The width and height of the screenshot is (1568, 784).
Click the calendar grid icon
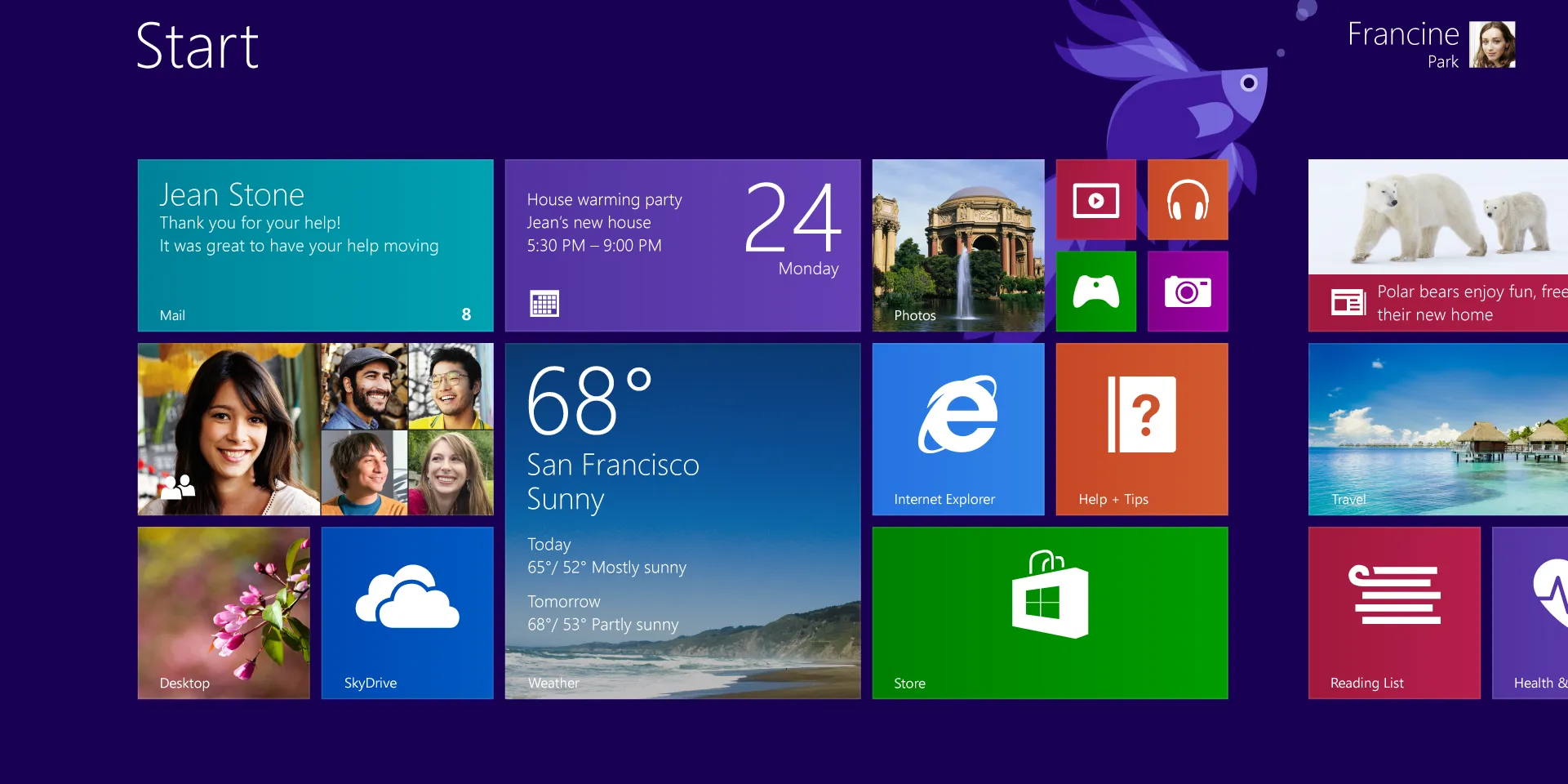pyautogui.click(x=544, y=304)
